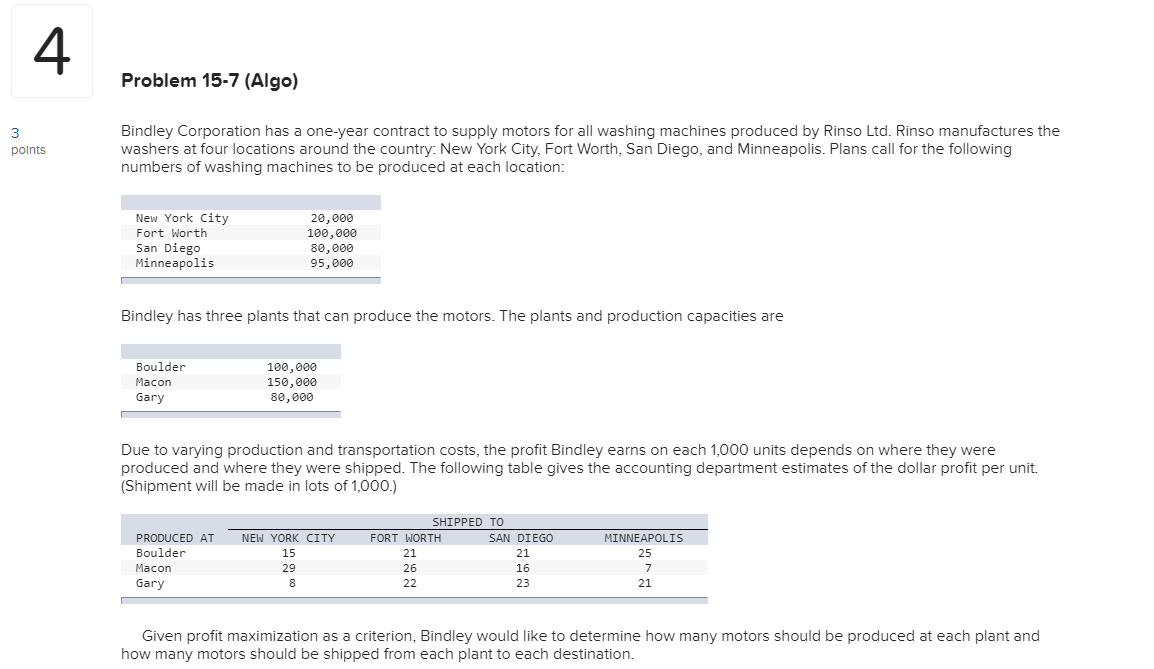This screenshot has width=1154, height=669.
Task: Select Boulder to Fort Worth profit 21
Action: point(410,553)
